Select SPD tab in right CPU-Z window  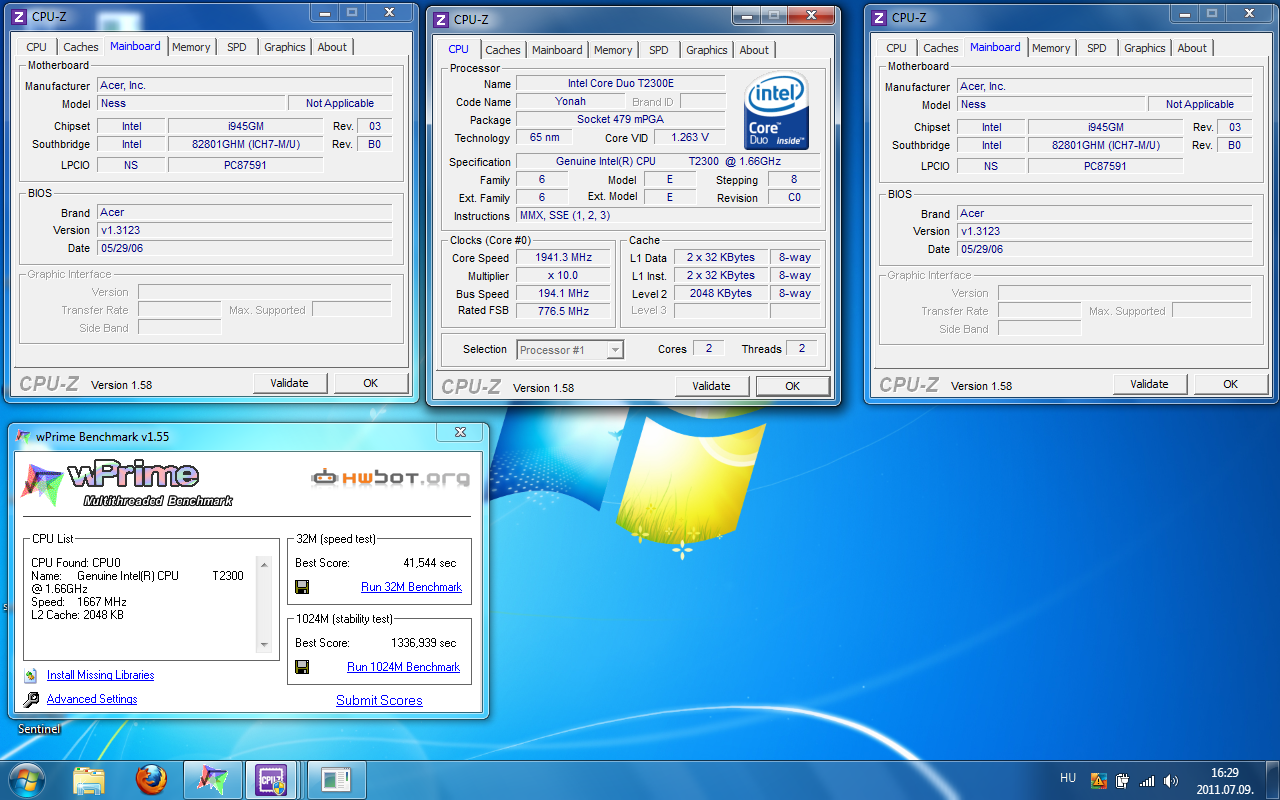[x=1097, y=48]
